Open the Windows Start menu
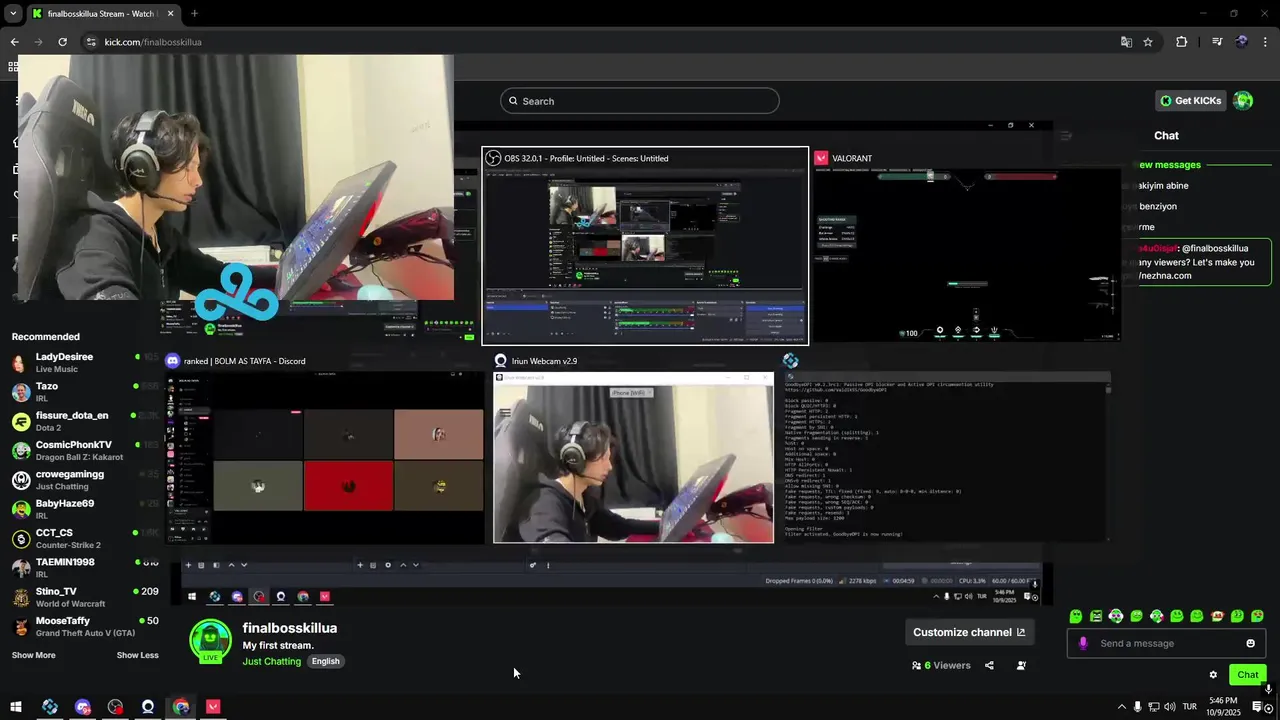1280x720 pixels. [x=16, y=707]
